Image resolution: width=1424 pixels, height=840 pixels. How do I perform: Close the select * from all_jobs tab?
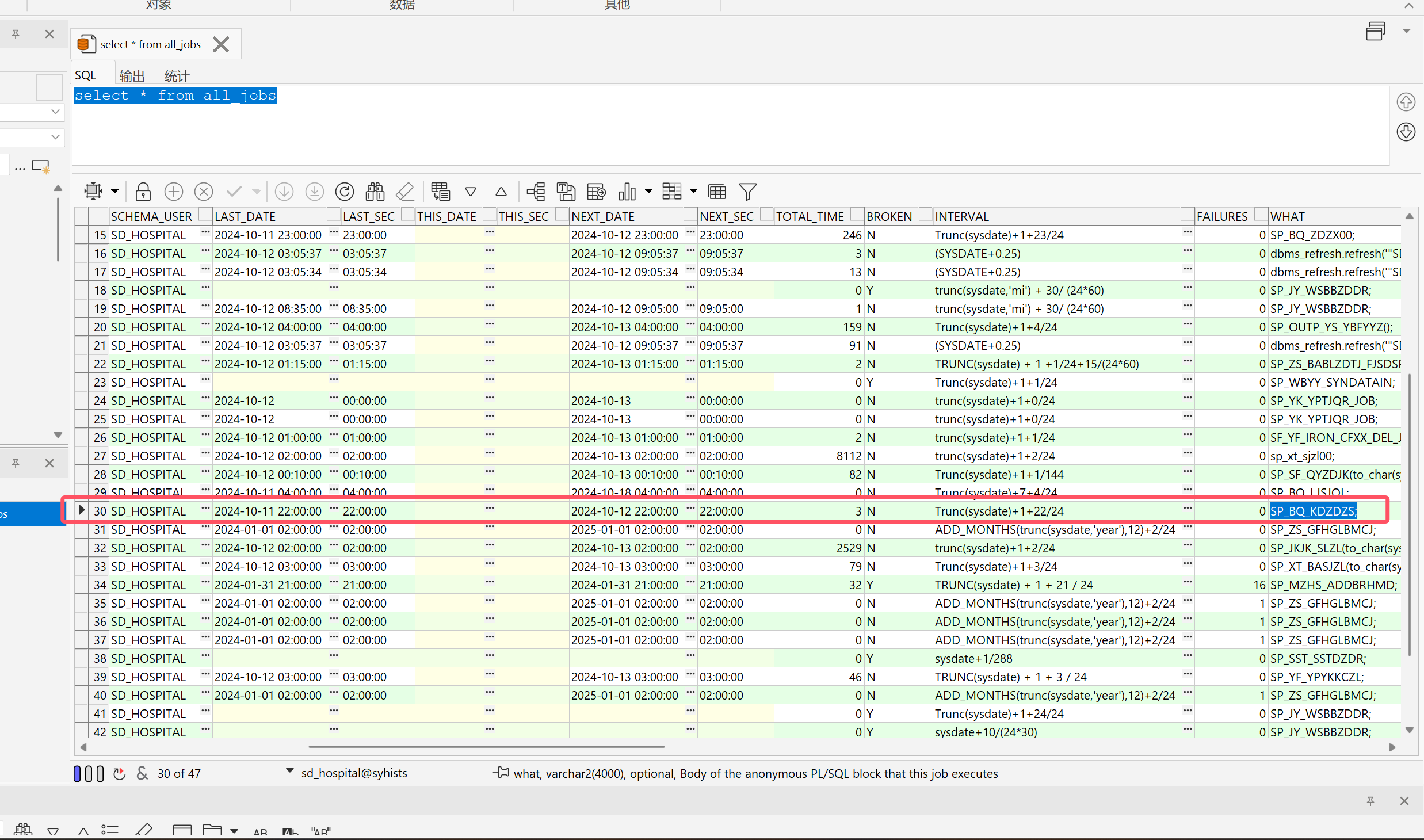click(221, 44)
